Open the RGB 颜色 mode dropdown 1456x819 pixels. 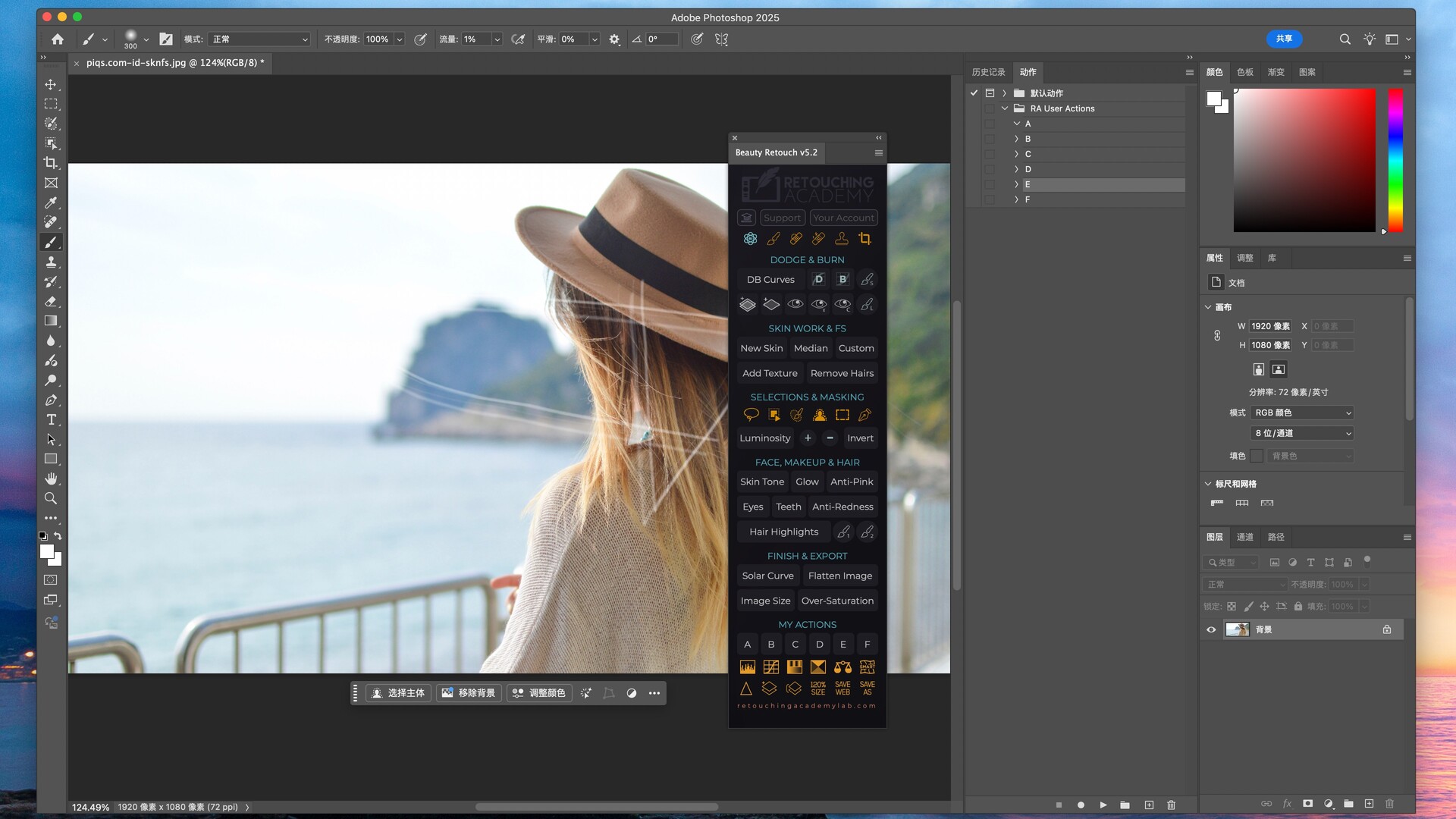tap(1302, 413)
